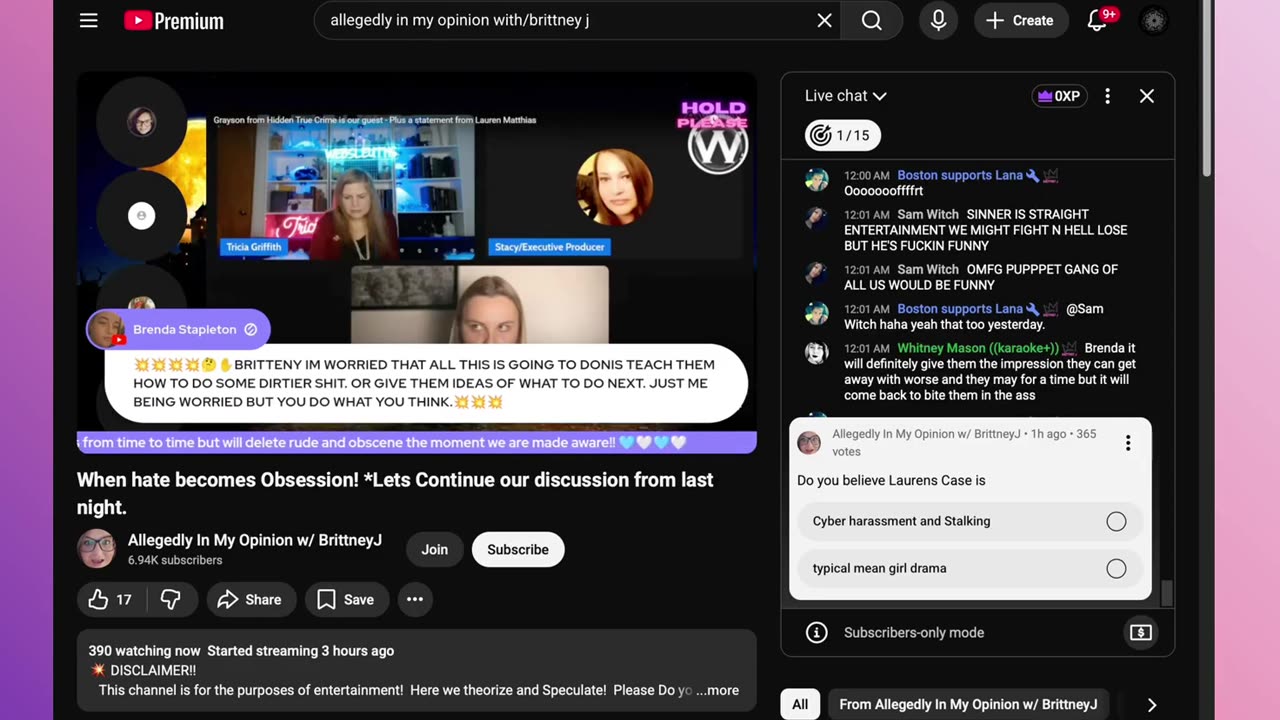The width and height of the screenshot is (1280, 720).
Task: Click Whitney Mason chat author name
Action: [x=978, y=348]
